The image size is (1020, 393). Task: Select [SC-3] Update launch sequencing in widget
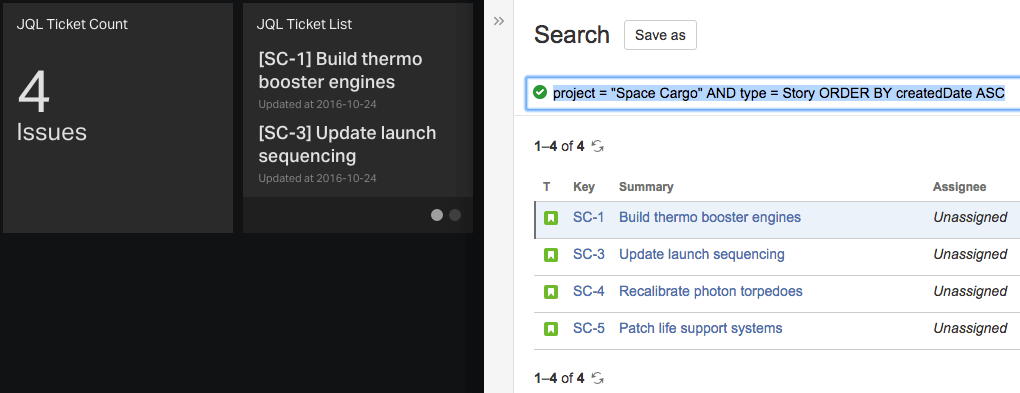pyautogui.click(x=347, y=144)
